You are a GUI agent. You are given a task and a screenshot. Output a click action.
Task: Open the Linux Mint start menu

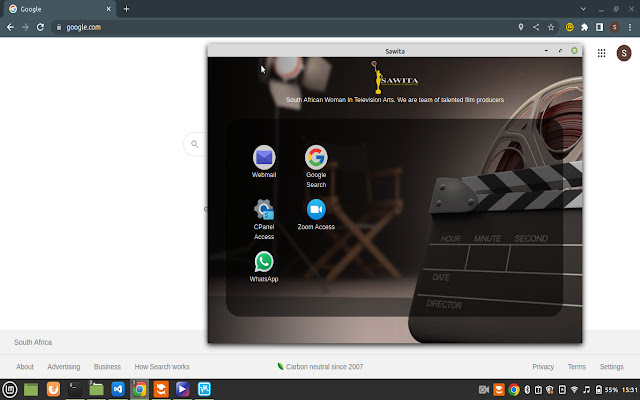[10, 389]
